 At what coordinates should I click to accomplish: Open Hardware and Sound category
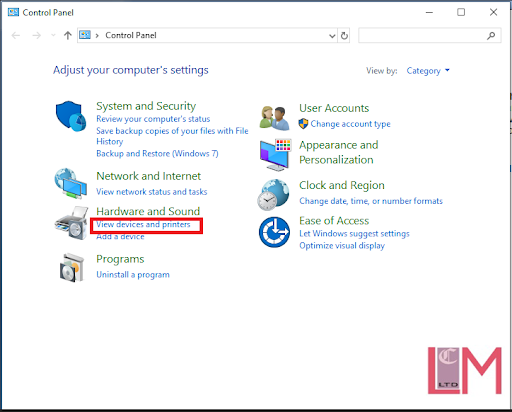(x=148, y=211)
